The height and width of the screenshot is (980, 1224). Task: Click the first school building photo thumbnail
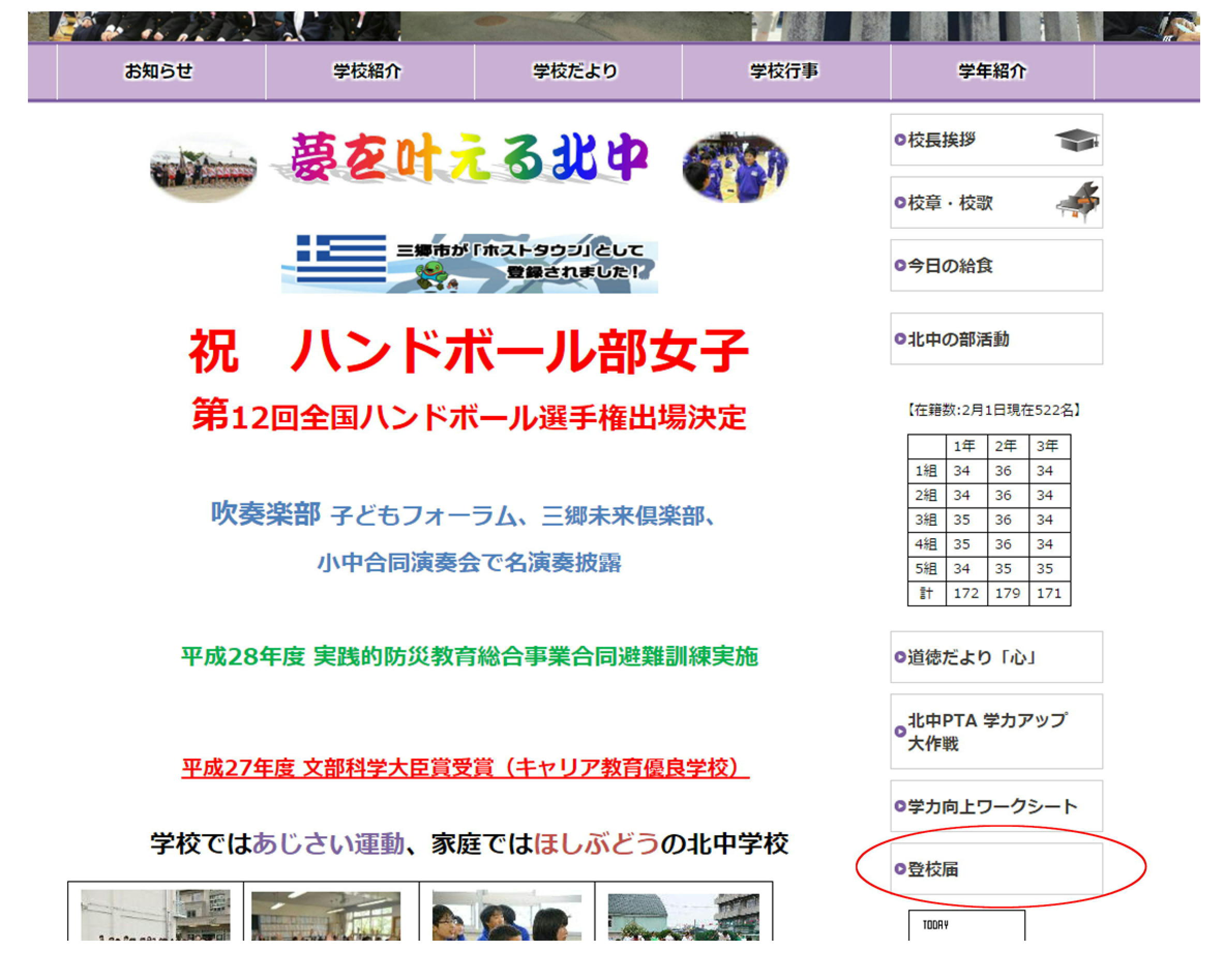point(156,915)
